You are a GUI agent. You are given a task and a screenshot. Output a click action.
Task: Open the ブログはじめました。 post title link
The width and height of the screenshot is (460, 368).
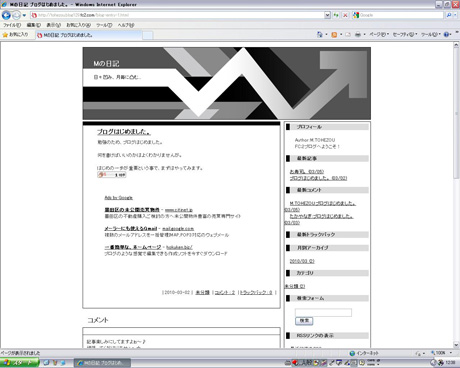[124, 132]
